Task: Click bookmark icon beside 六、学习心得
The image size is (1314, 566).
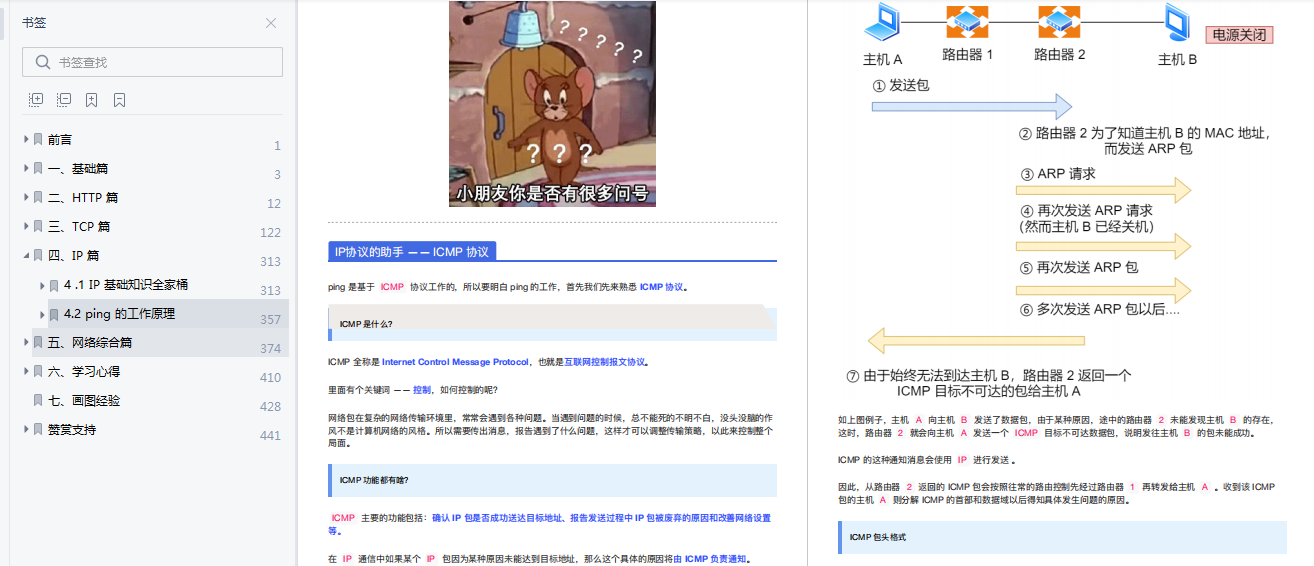Action: 38,371
